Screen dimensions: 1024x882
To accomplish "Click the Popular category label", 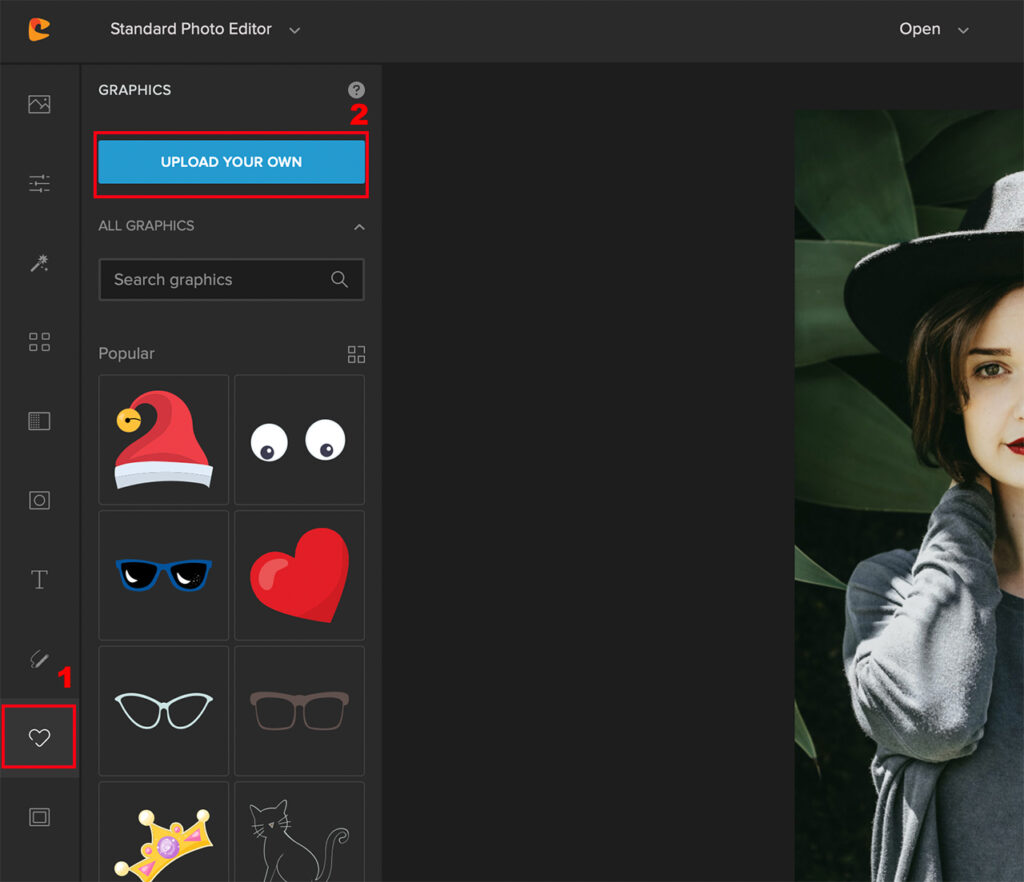I will tap(127, 353).
